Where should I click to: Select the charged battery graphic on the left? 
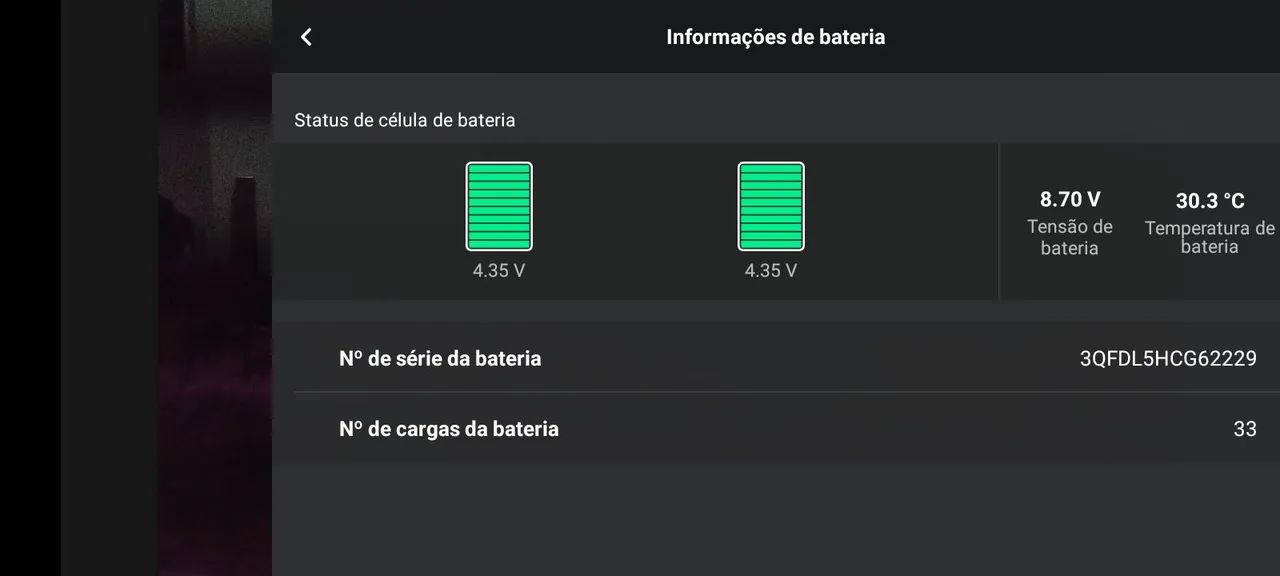(x=498, y=206)
